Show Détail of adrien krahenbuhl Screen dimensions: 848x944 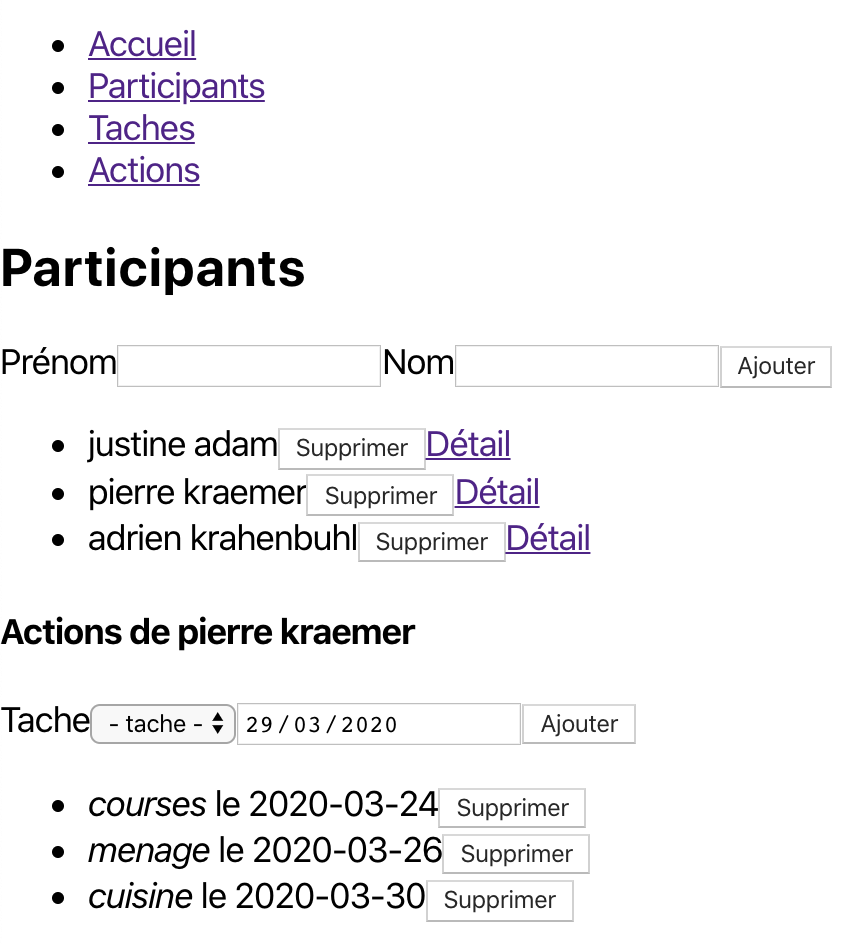548,539
